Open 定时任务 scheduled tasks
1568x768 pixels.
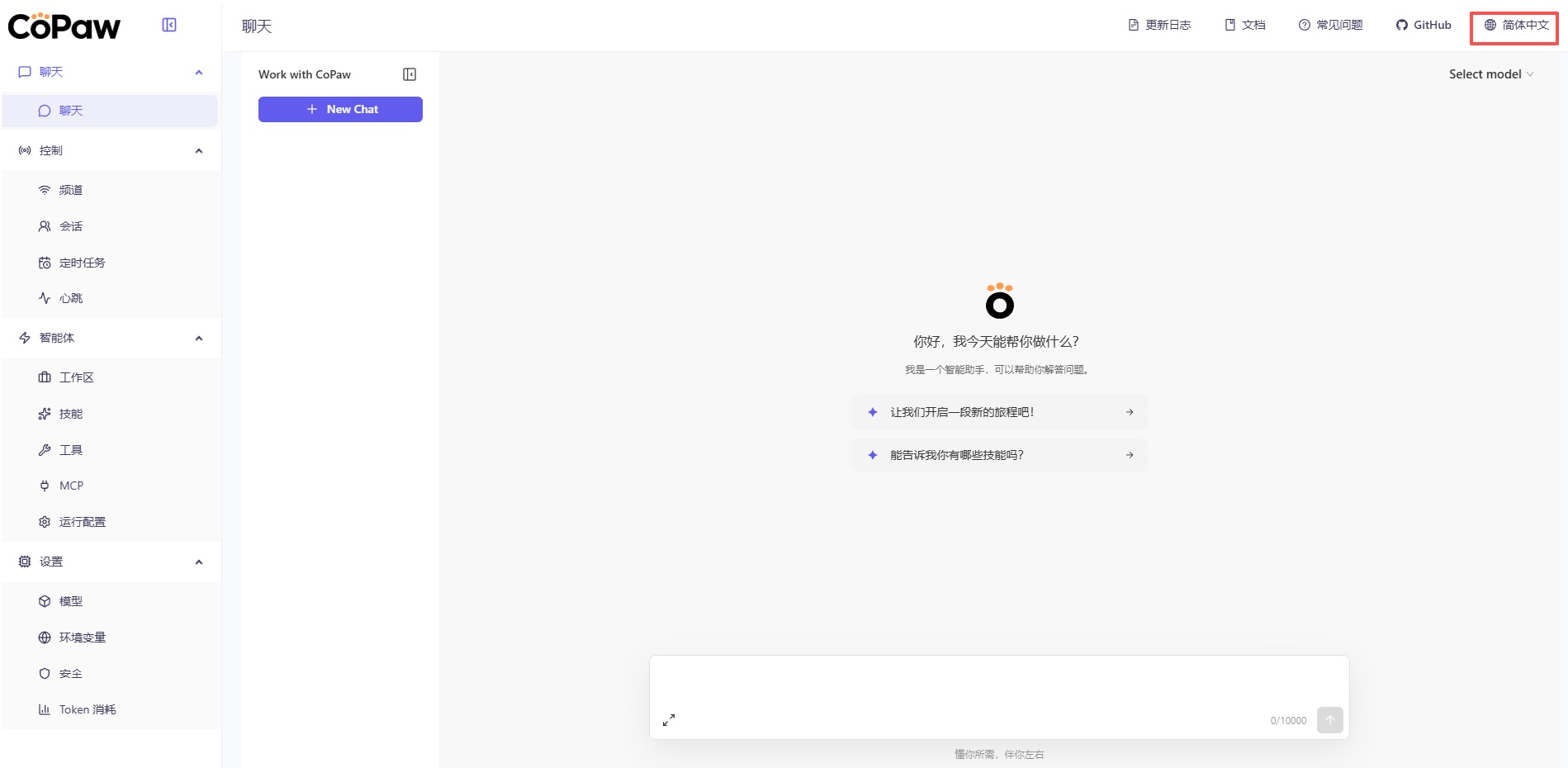pyautogui.click(x=110, y=263)
